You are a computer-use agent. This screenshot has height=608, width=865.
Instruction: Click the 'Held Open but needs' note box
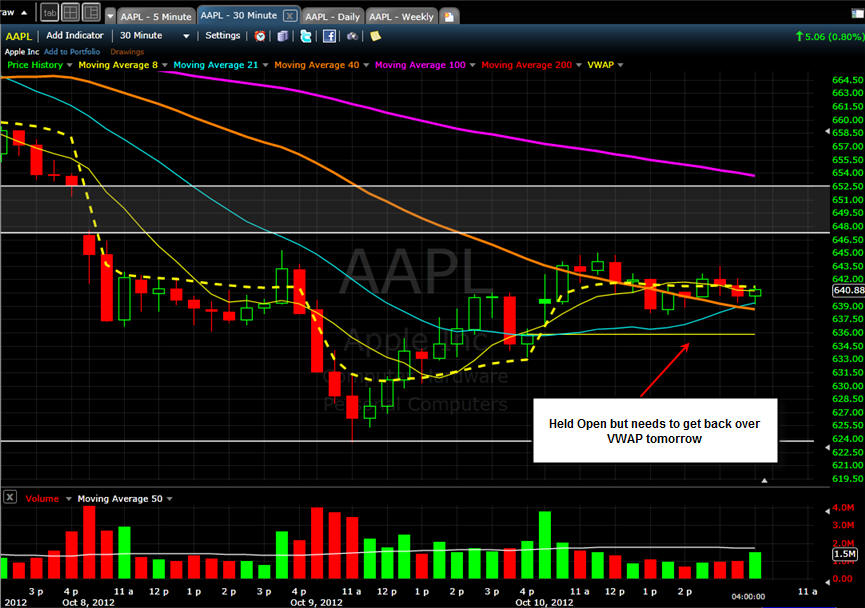655,431
